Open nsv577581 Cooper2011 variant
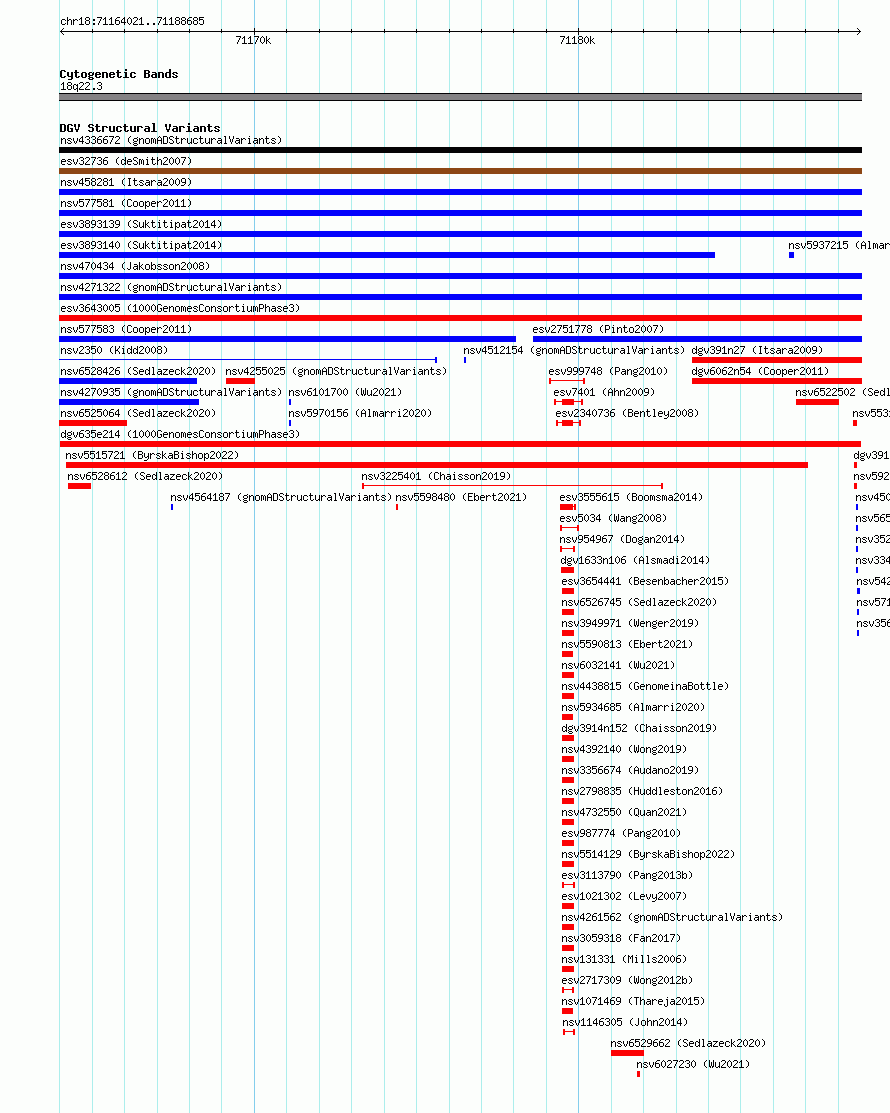890x1113 pixels. point(461,213)
